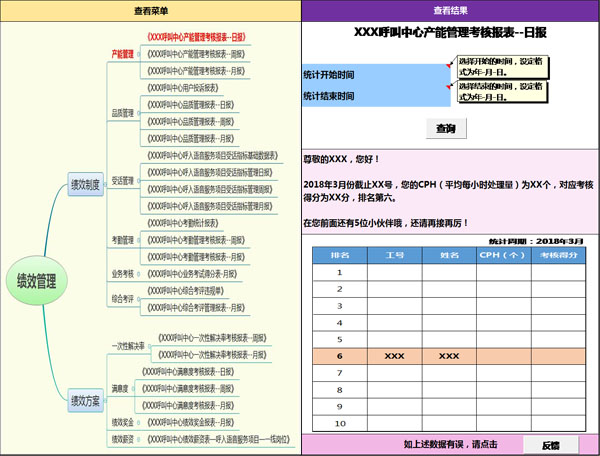Open the 考勤统计报表 link
Screen dimensions: 600x456
[183, 223]
